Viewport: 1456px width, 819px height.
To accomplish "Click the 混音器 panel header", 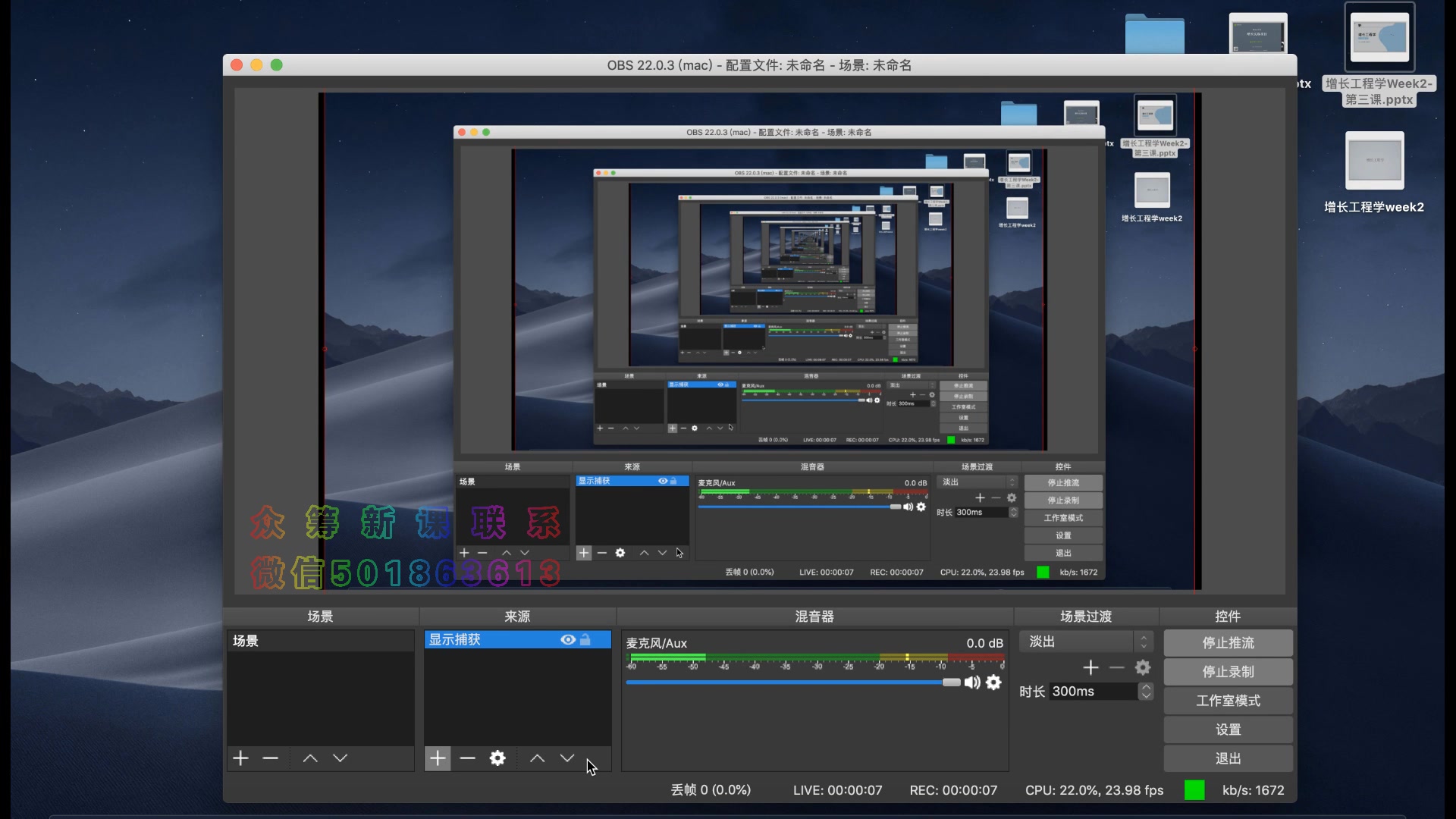I will tap(814, 617).
